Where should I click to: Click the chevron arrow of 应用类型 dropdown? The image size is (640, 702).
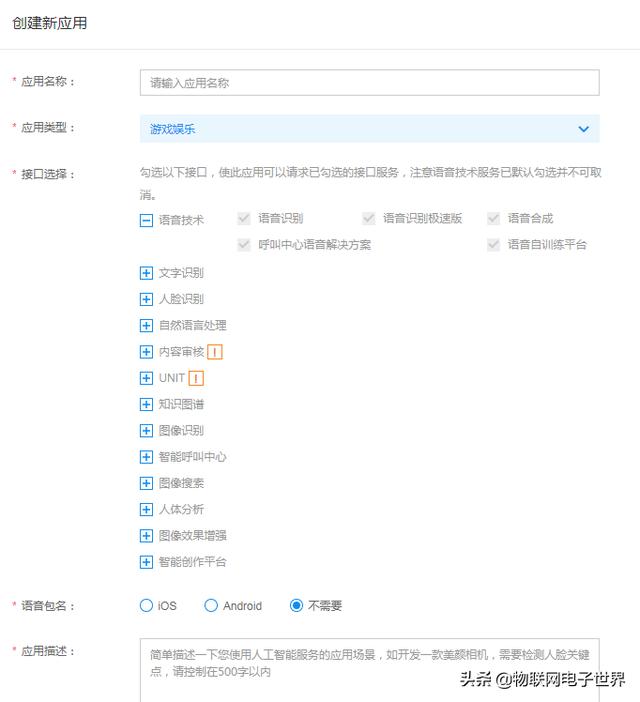[583, 129]
